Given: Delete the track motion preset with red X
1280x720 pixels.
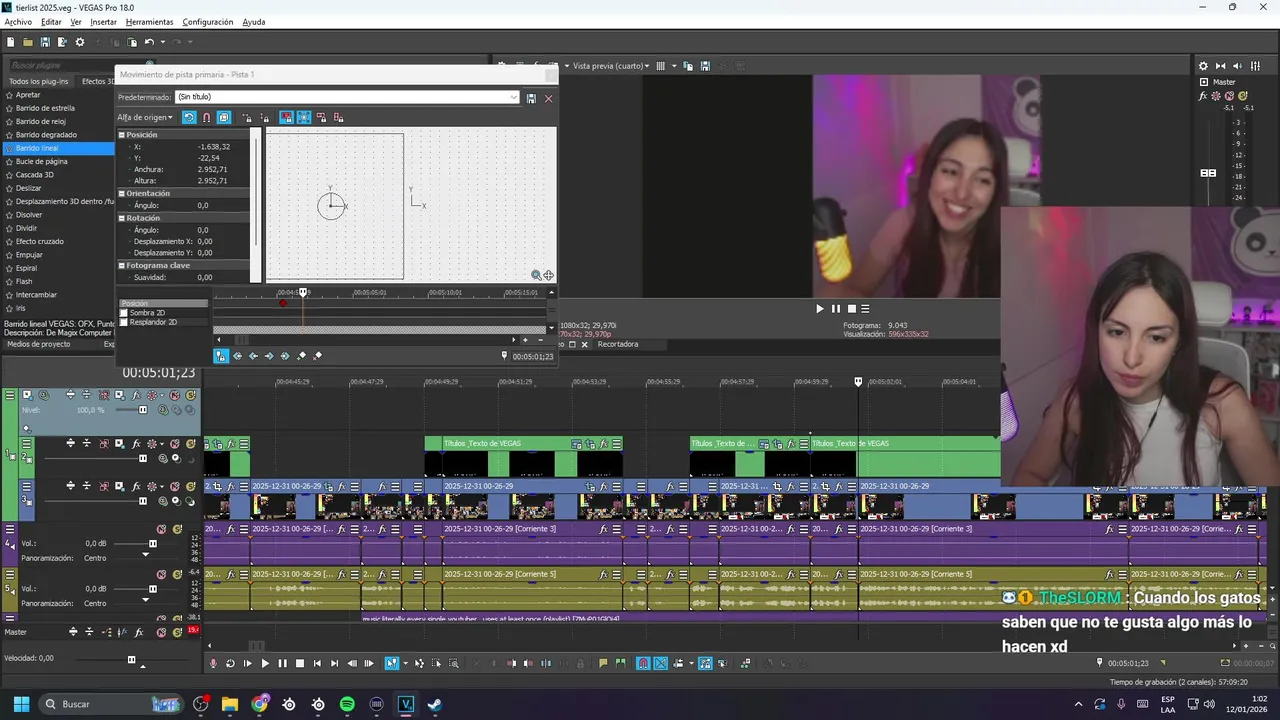Looking at the screenshot, I should 548,98.
